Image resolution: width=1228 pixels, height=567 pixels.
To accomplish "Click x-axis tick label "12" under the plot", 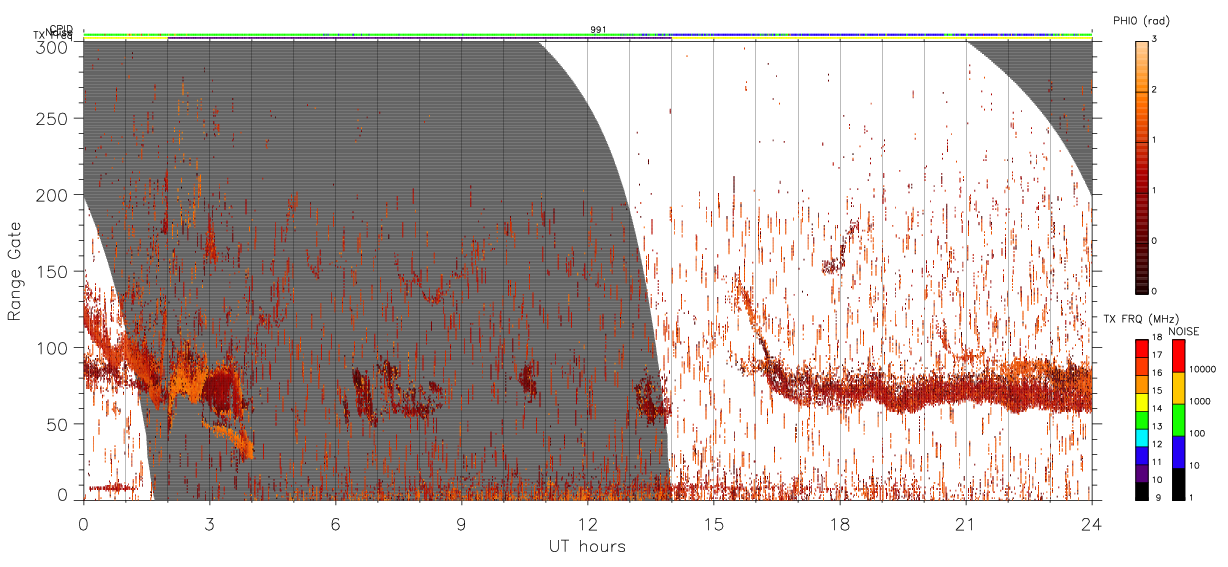I will 587,523.
